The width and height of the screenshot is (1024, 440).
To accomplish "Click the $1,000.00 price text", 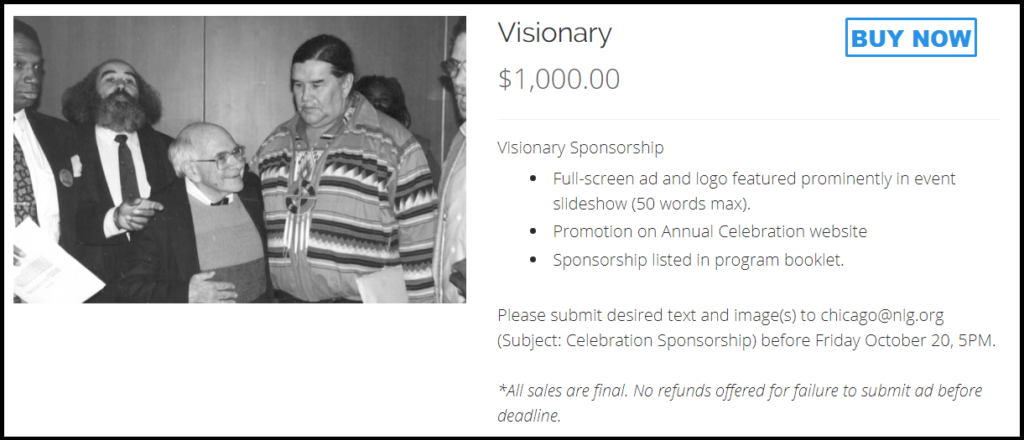I will (x=558, y=79).
